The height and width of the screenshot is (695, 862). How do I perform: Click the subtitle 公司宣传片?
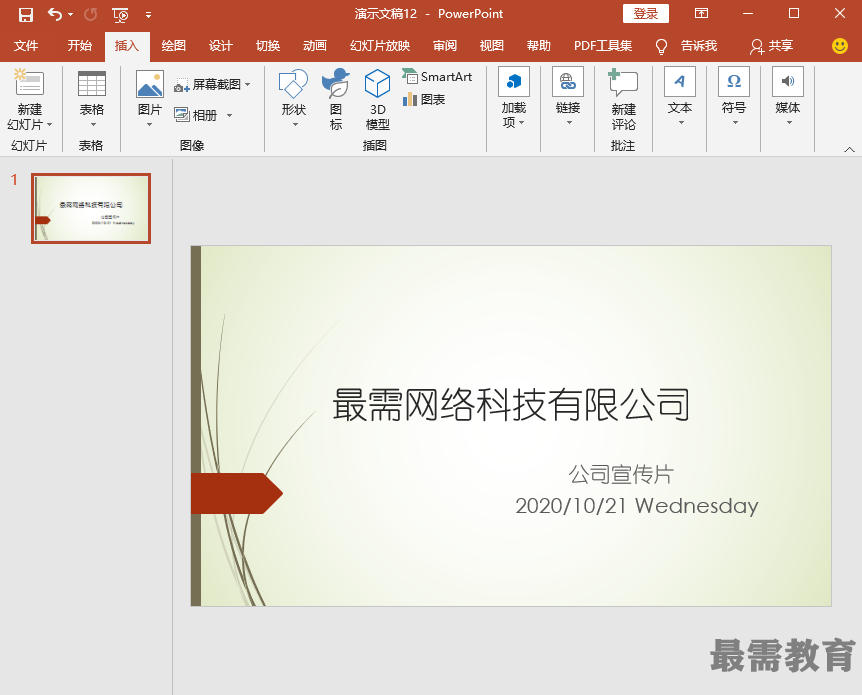[621, 474]
